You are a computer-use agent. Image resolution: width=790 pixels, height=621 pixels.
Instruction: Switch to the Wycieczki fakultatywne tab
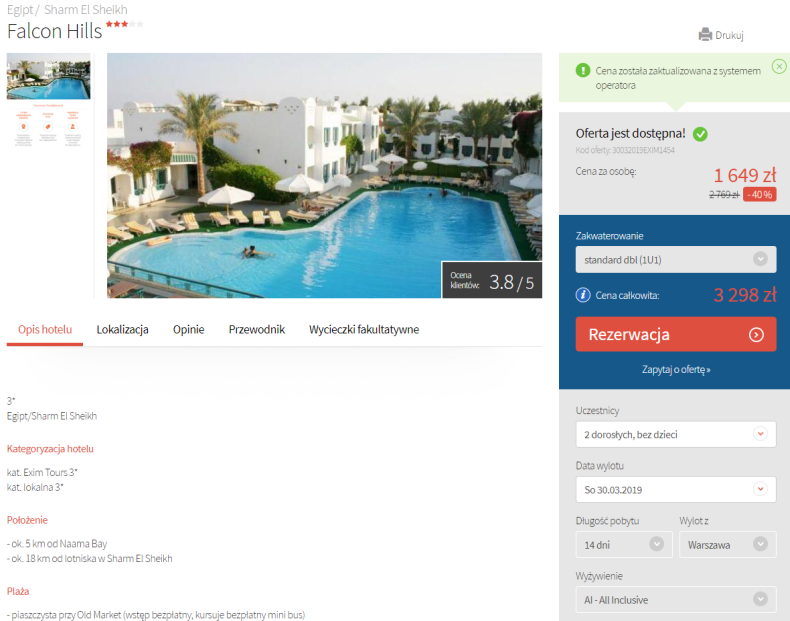coord(364,329)
